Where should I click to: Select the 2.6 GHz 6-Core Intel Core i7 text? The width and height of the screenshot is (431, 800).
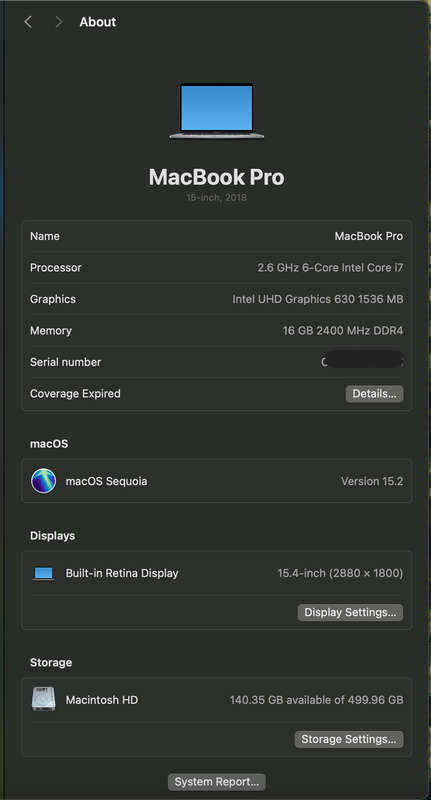coord(331,267)
